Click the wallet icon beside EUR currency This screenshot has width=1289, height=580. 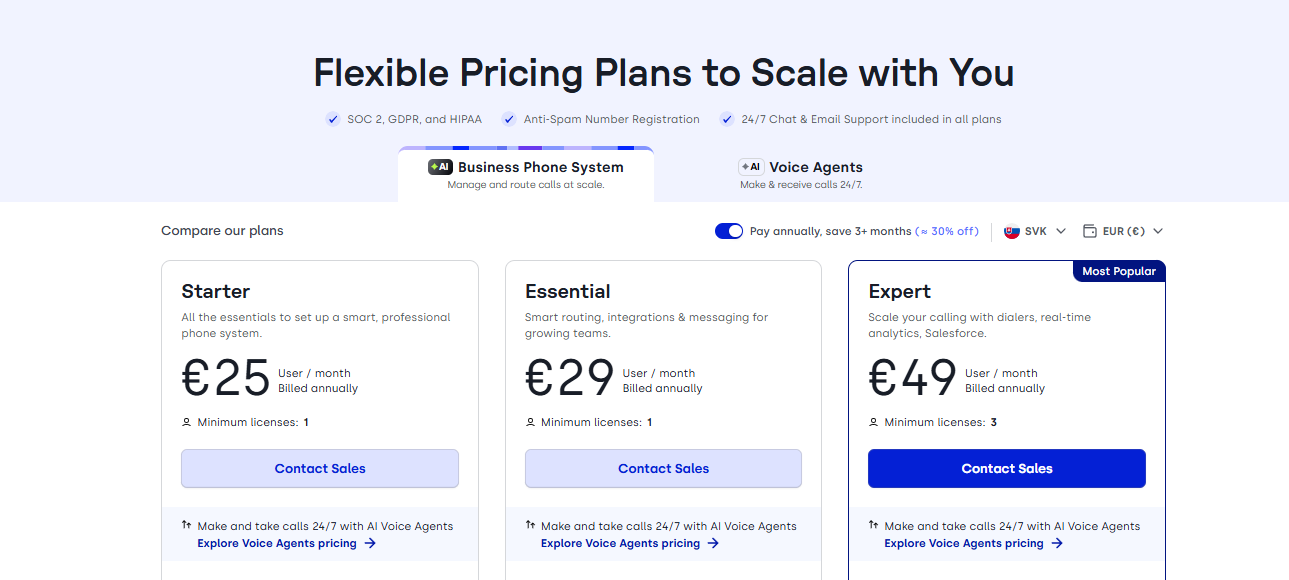(1089, 231)
